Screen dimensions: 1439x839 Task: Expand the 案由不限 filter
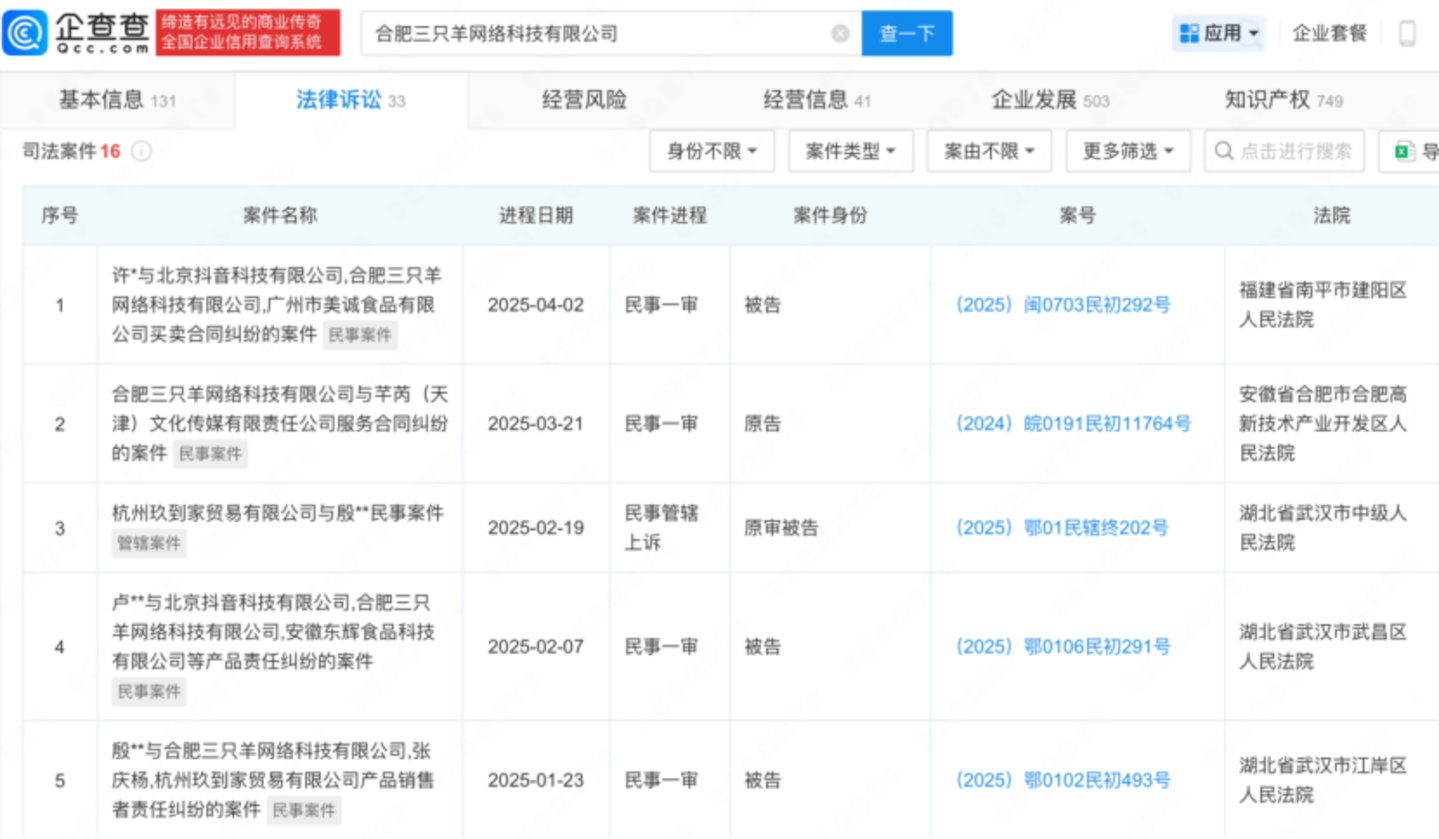(990, 152)
